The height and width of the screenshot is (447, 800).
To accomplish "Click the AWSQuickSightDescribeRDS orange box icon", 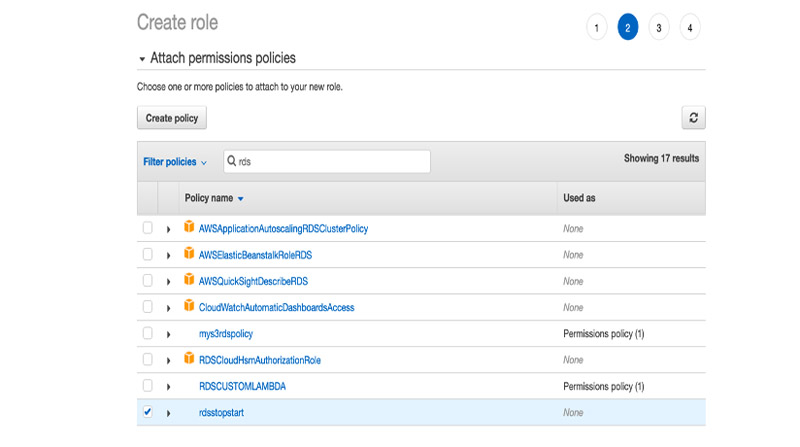I will click(189, 279).
